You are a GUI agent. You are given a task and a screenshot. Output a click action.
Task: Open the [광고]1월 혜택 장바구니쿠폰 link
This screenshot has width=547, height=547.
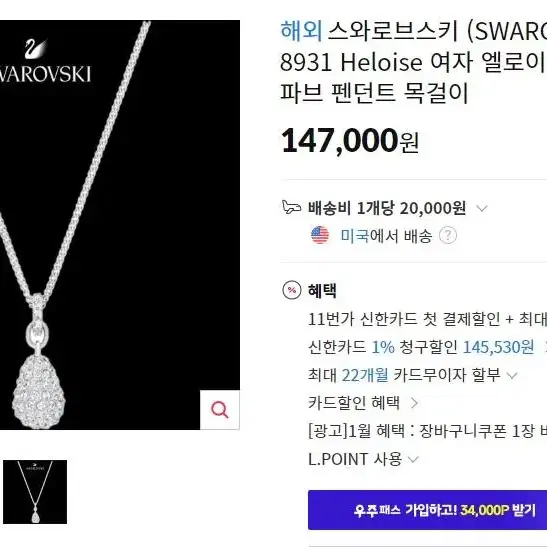pyautogui.click(x=427, y=431)
